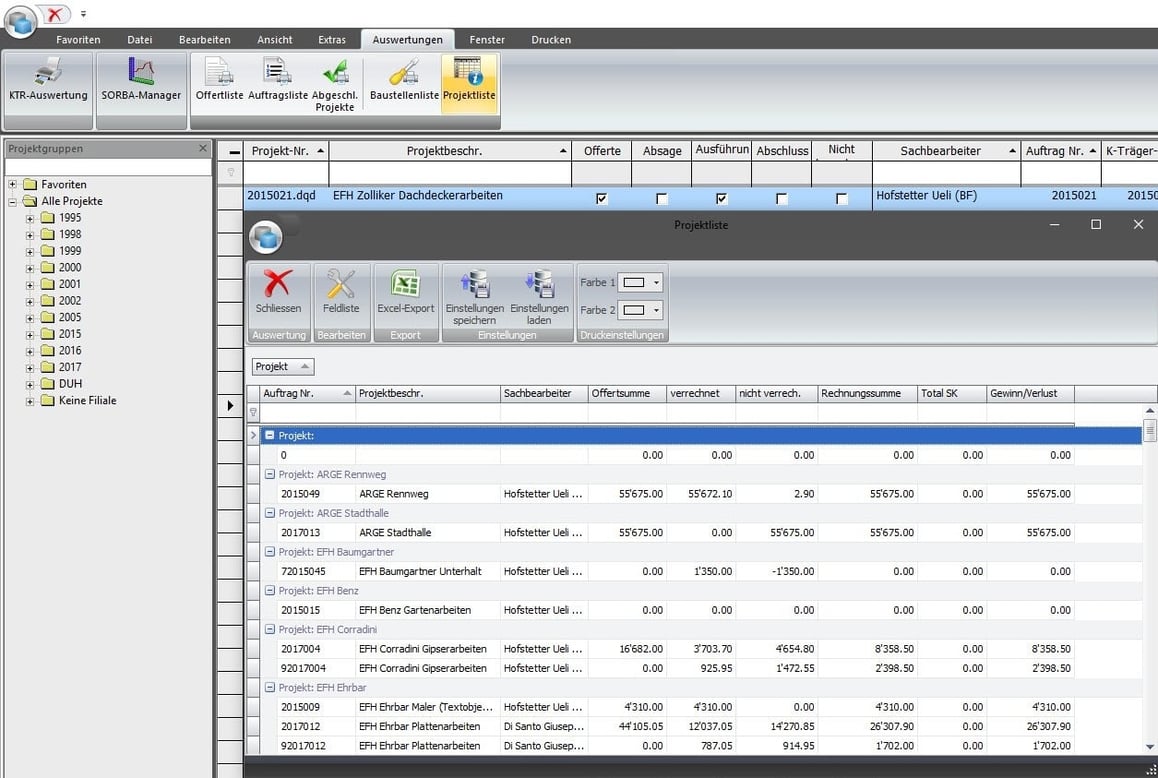
Task: Click the Projektliste vertical scrollbar thumb
Action: 1149,429
